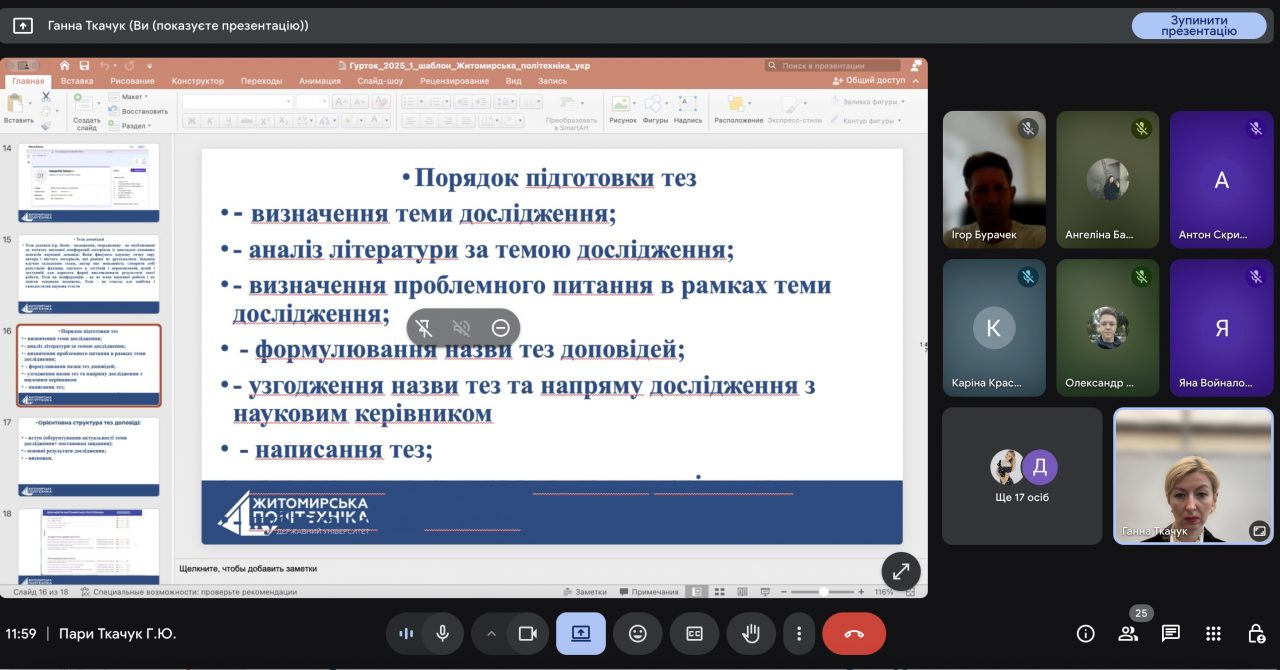This screenshot has height=670, width=1280.
Task: Click the raise hand icon
Action: click(x=751, y=634)
